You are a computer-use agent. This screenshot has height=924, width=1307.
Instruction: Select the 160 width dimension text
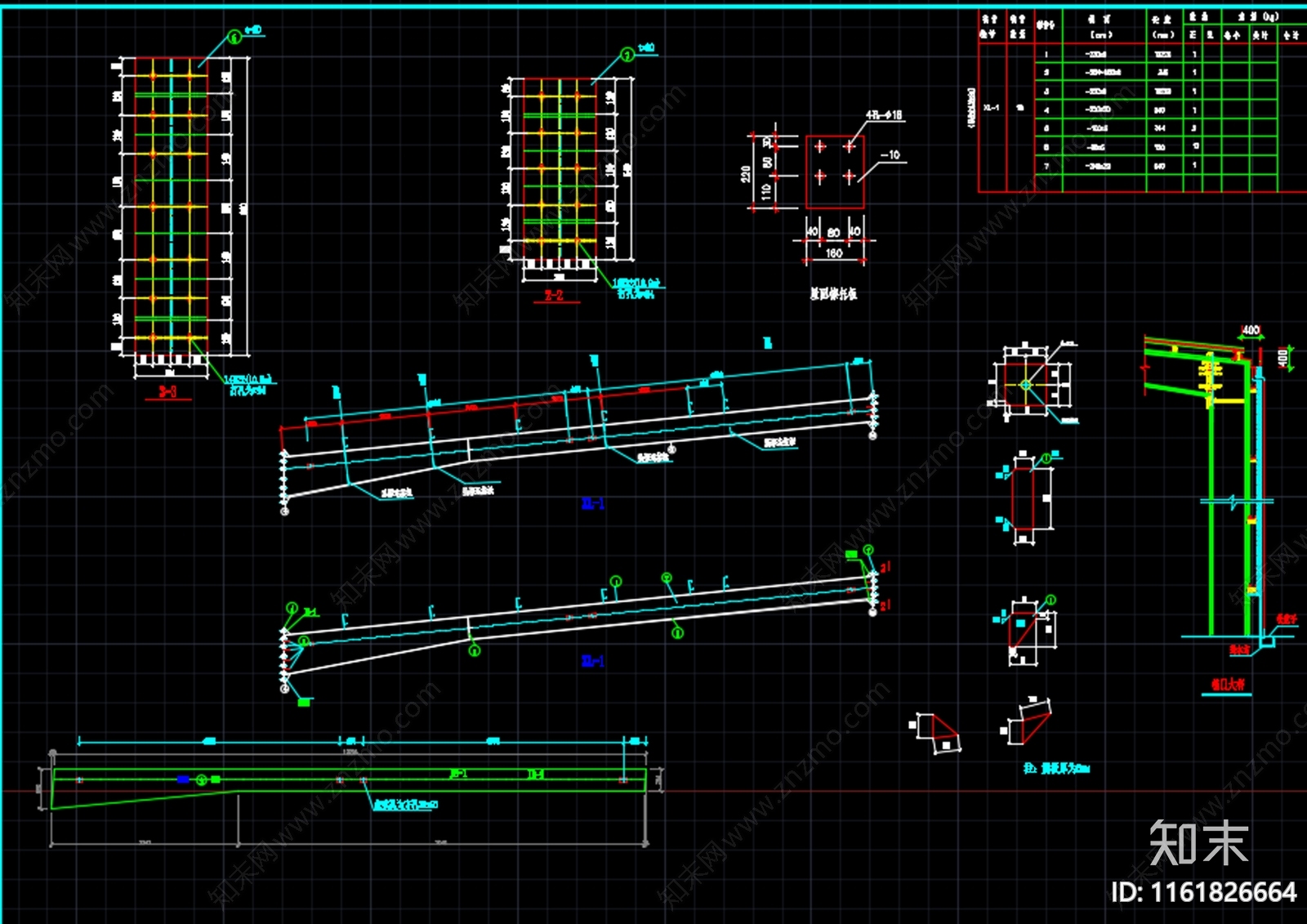pyautogui.click(x=833, y=253)
